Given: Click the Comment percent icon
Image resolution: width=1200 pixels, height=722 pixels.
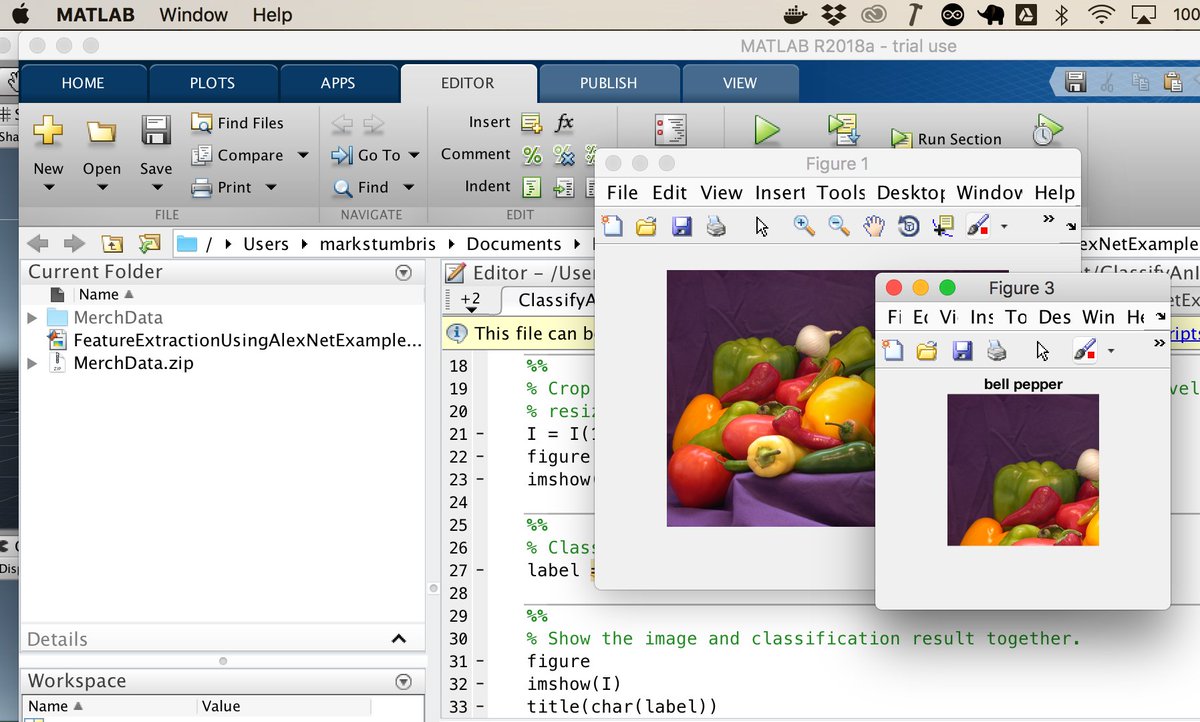Looking at the screenshot, I should 532,155.
